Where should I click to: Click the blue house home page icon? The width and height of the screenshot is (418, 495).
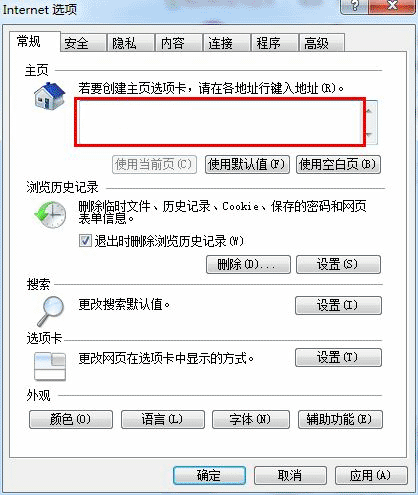50,96
